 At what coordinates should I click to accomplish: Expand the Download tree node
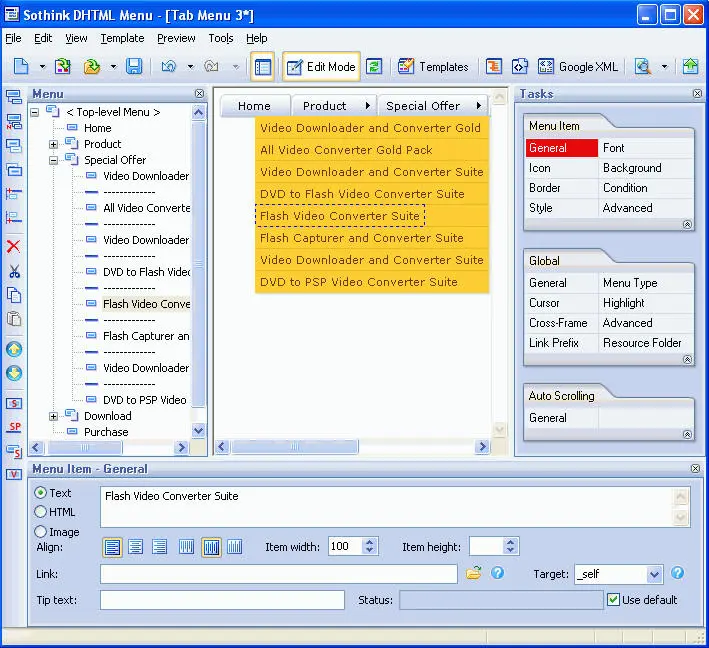coord(53,416)
